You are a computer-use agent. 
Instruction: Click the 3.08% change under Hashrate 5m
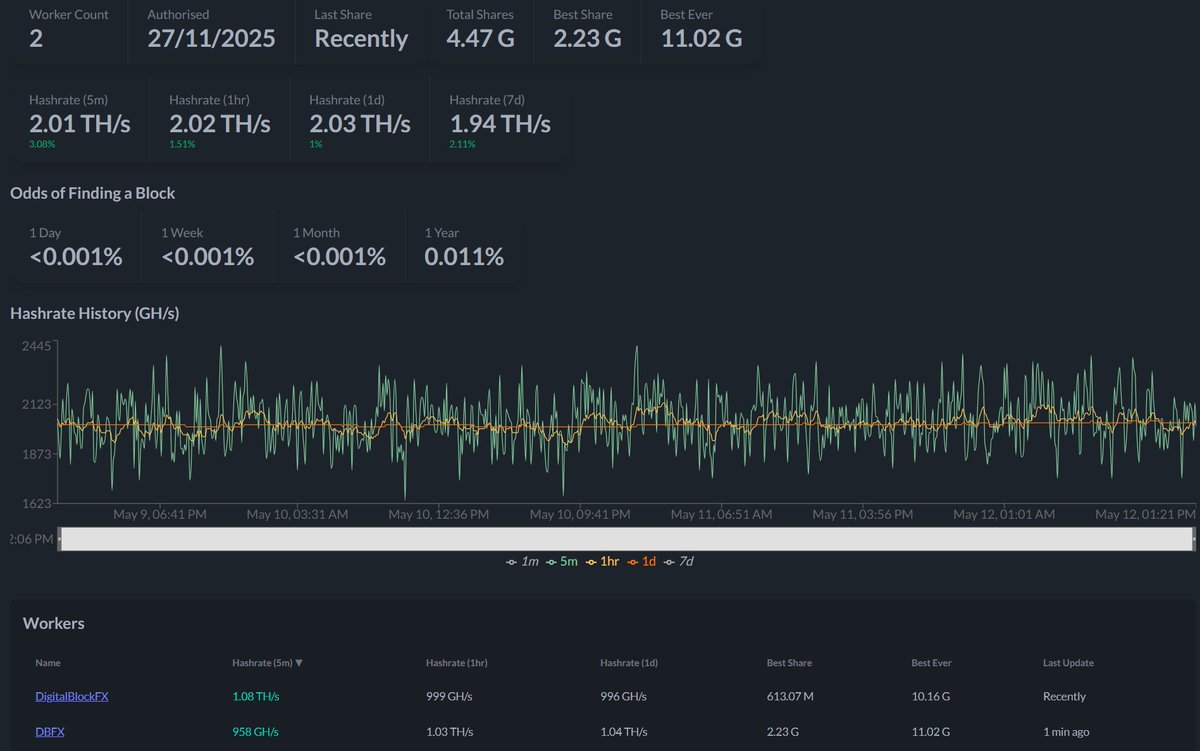pyautogui.click(x=42, y=145)
